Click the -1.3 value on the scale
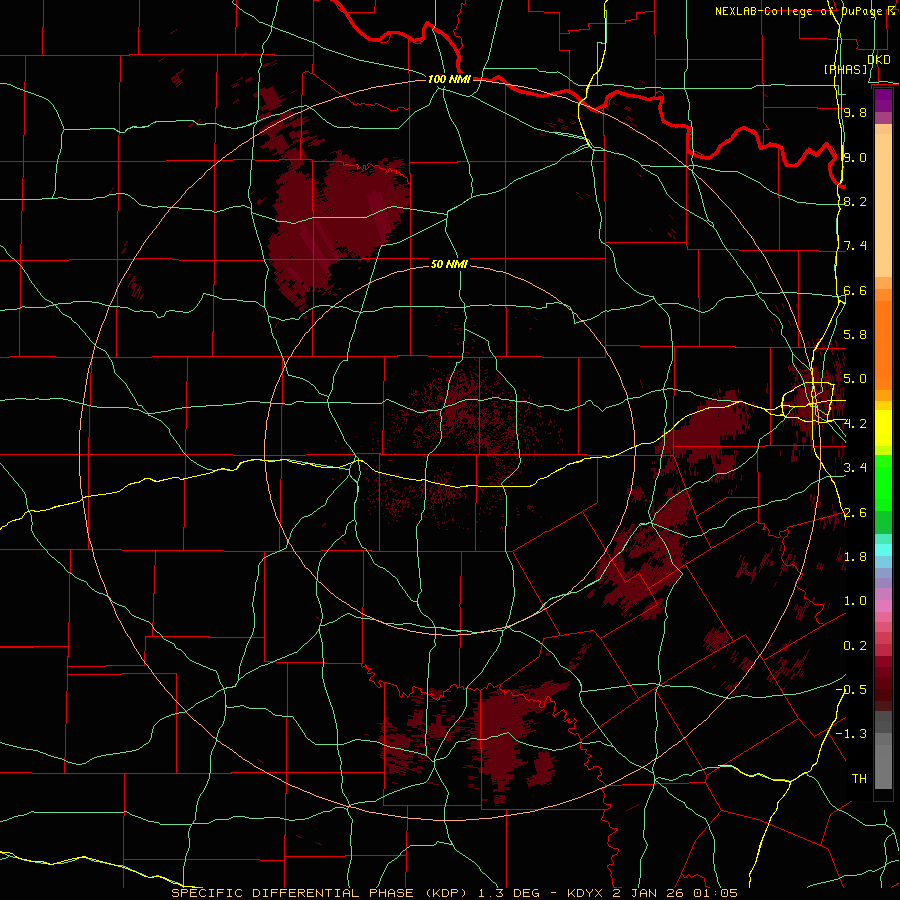Screen dimensions: 900x900 tap(851, 734)
